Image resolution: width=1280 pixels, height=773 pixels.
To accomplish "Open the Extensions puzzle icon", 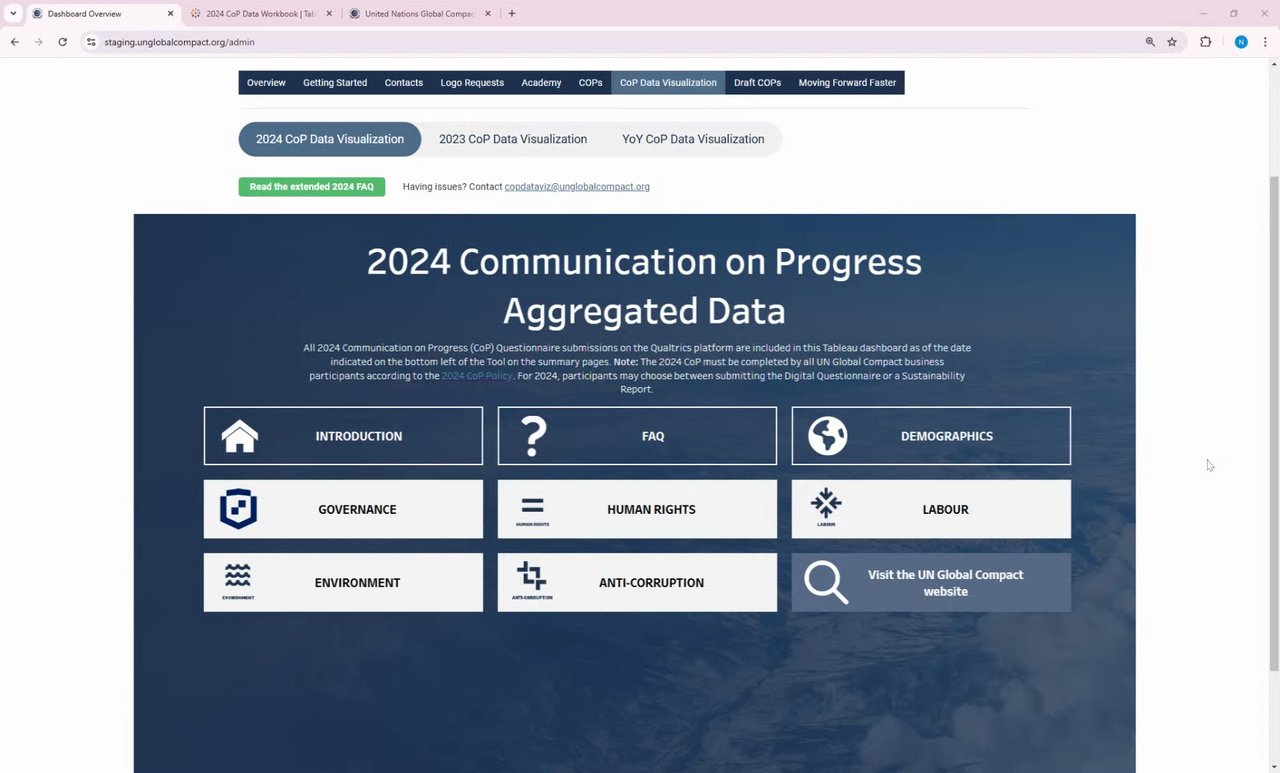I will click(1205, 42).
